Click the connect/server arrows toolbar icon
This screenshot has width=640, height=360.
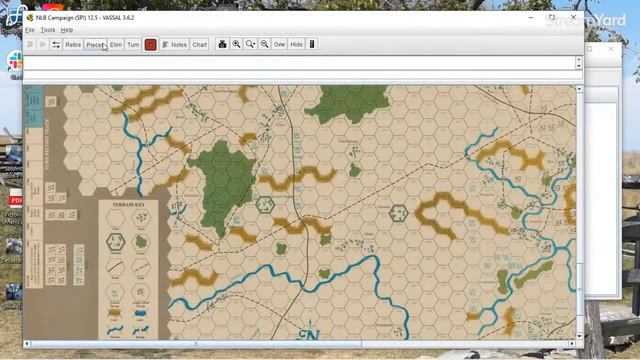[56, 44]
